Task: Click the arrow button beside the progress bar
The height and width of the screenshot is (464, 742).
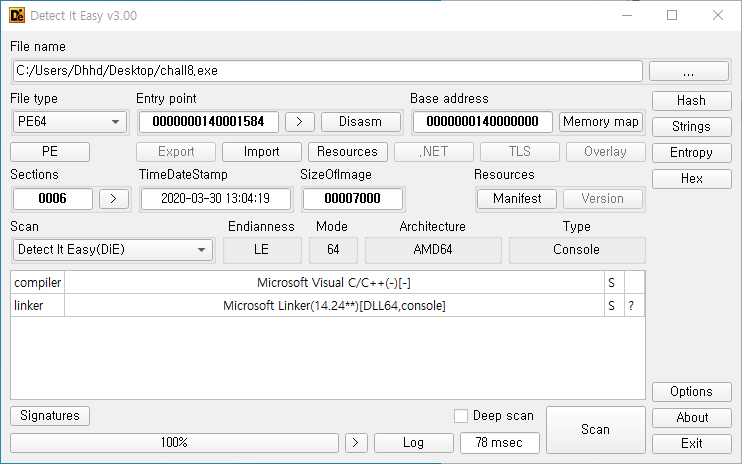Action: pyautogui.click(x=355, y=443)
